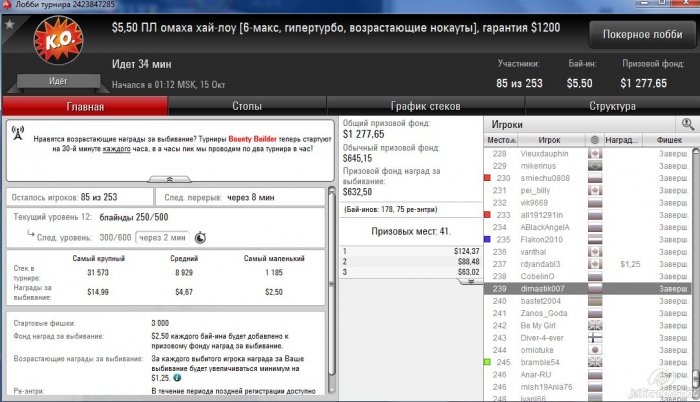Viewport: 700px width, 402px height.
Task: Open the Структура tab
Action: pos(612,106)
